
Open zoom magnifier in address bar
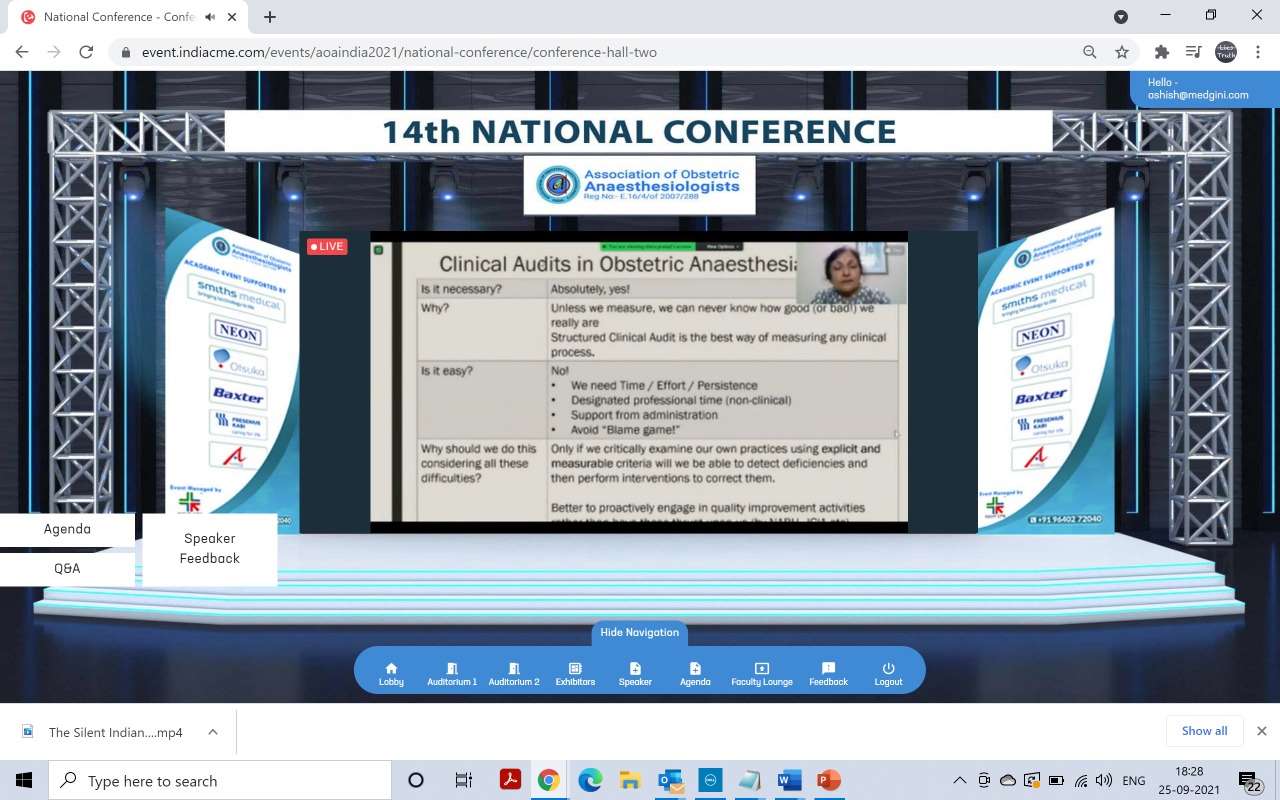click(x=1090, y=52)
